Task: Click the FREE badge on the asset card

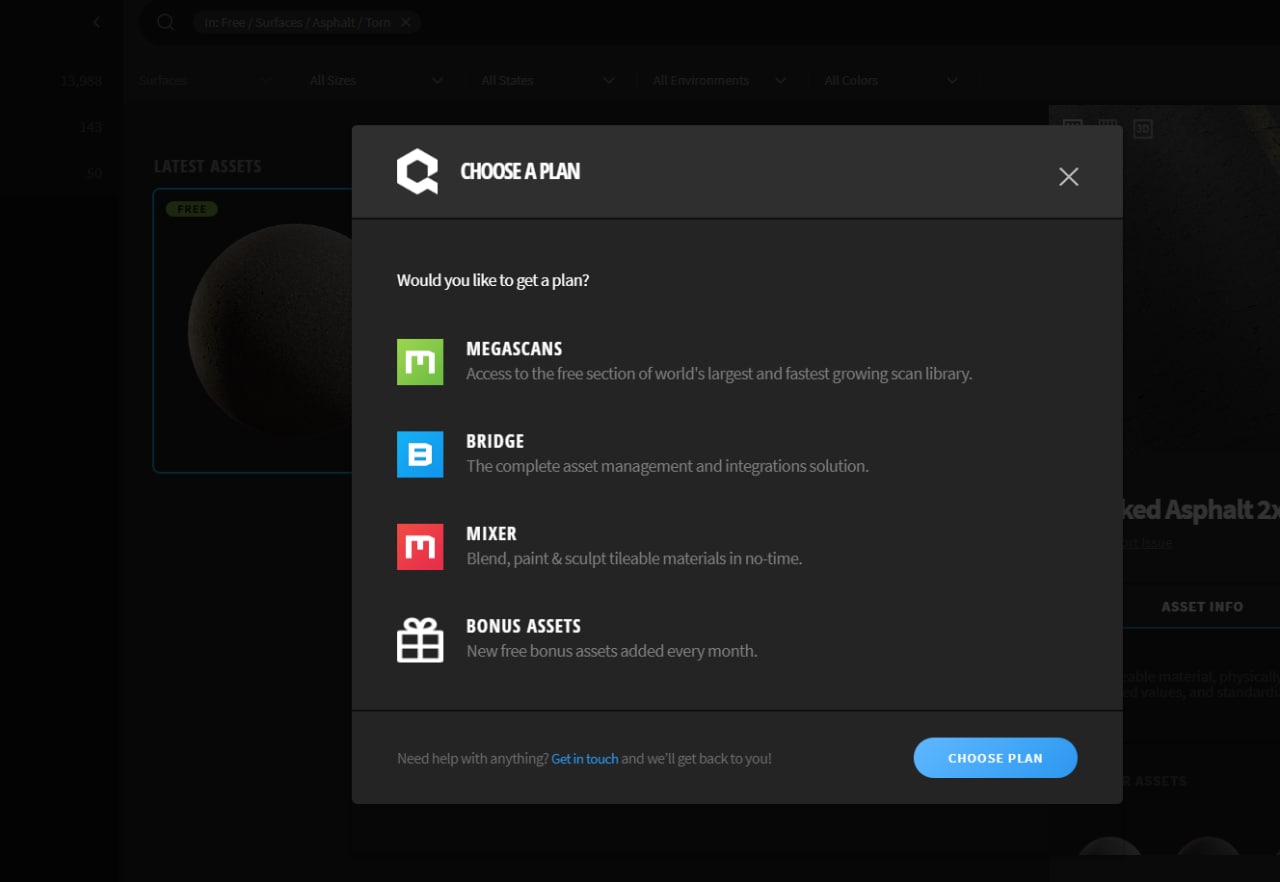Action: (192, 209)
